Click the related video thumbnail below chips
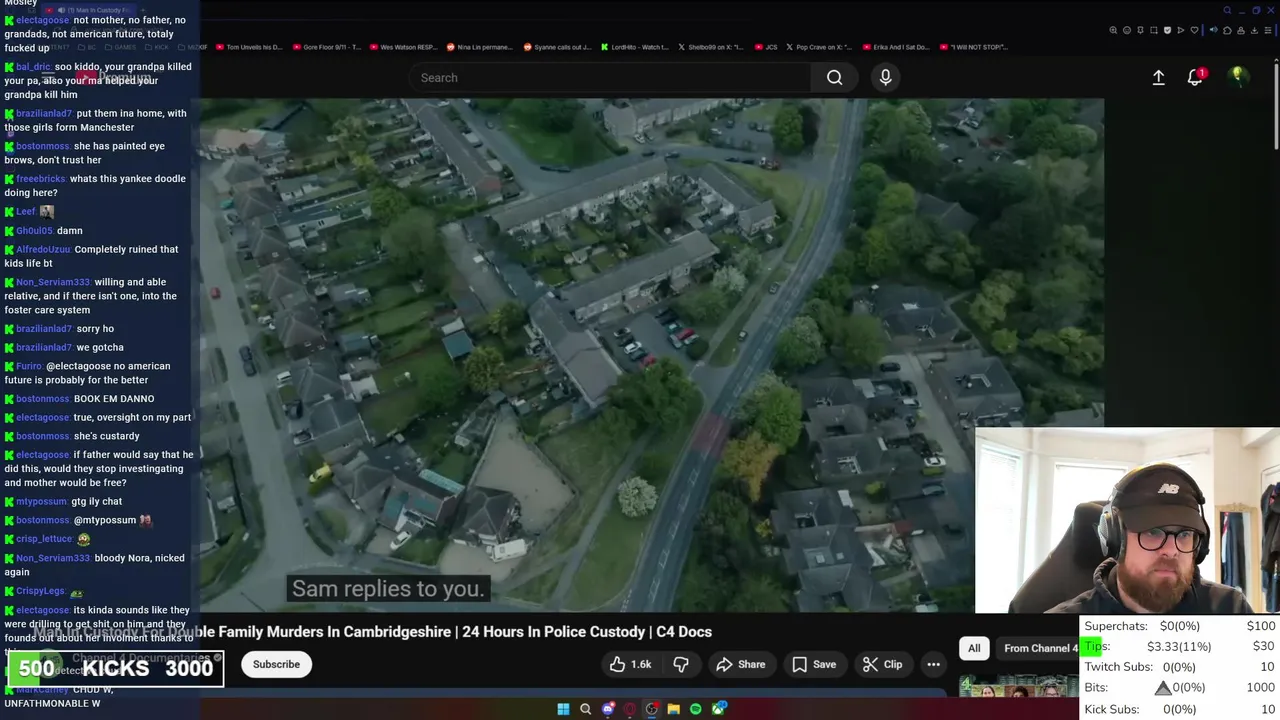The height and width of the screenshot is (720, 1280). click(1018, 686)
